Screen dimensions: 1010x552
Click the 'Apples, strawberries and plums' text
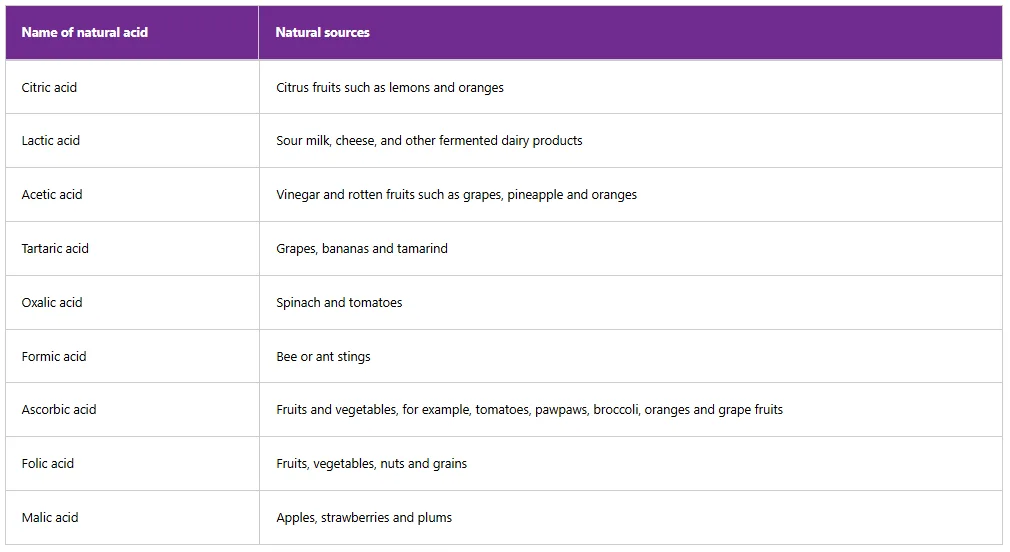coord(364,518)
